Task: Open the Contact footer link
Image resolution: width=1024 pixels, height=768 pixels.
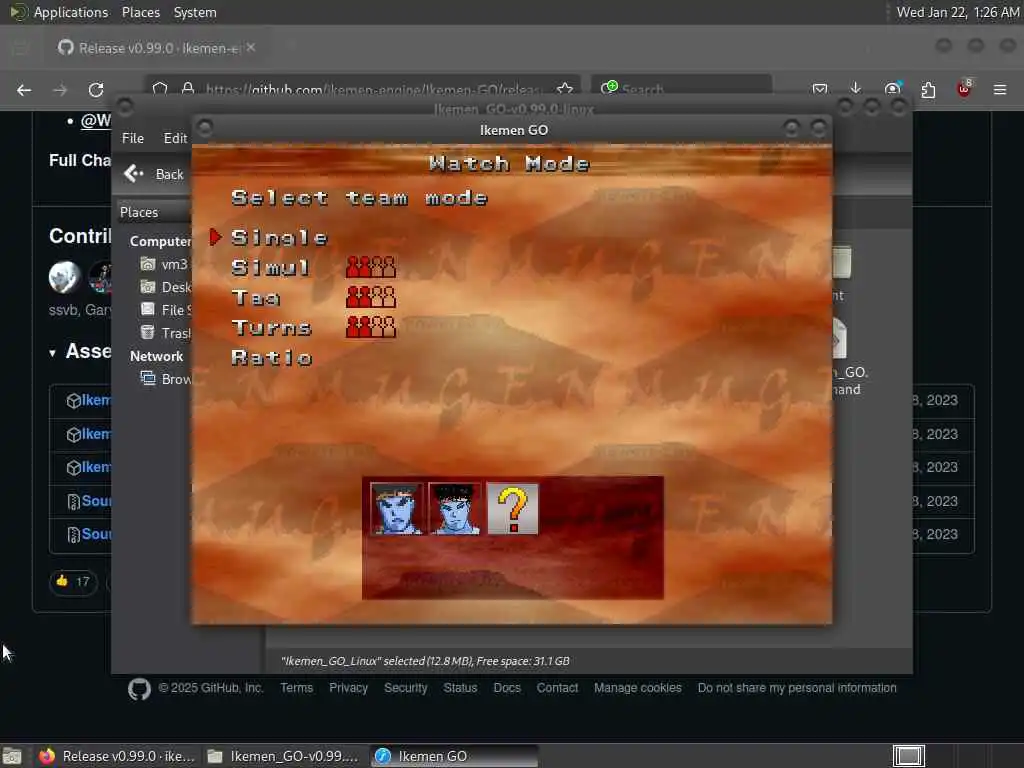Action: point(557,688)
